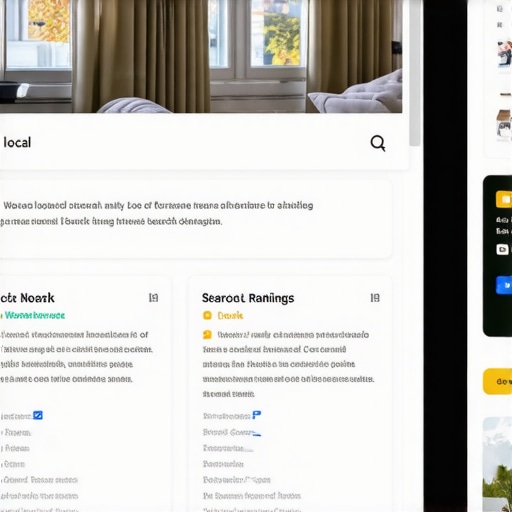Image resolution: width=512 pixels, height=512 pixels.
Task: Open the palm tree thumbnail at bottom right
Action: coord(497,464)
